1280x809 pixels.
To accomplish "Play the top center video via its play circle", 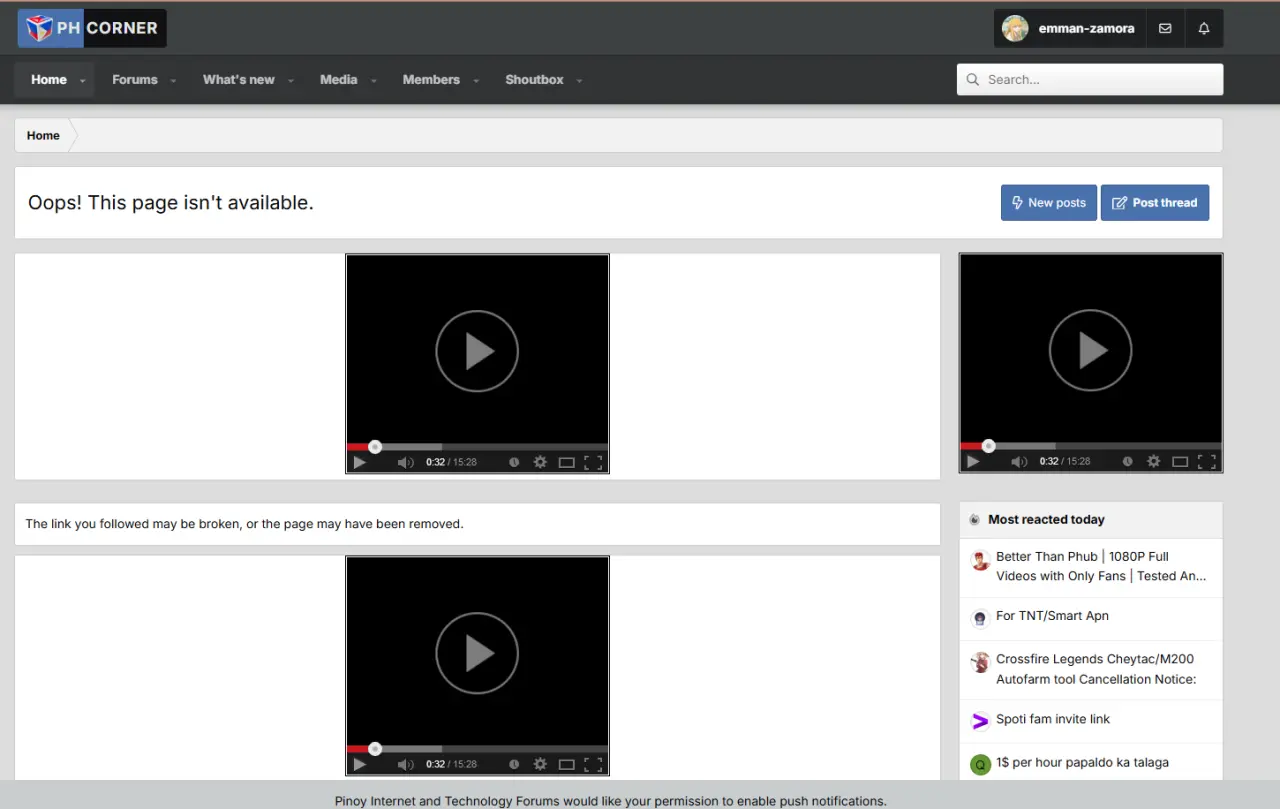I will tap(477, 351).
